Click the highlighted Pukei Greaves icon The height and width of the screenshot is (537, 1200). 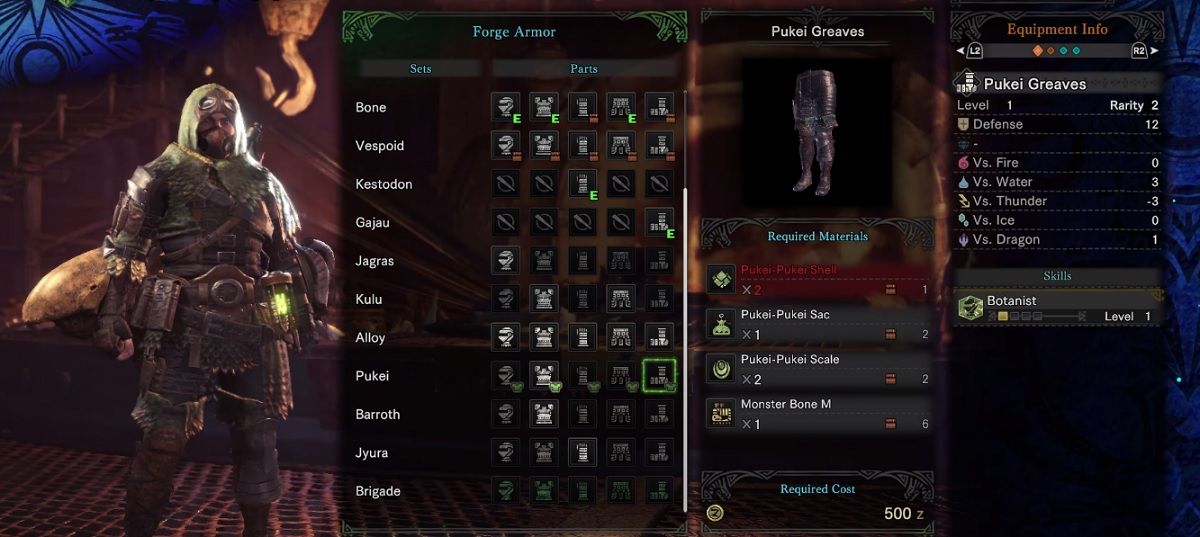click(659, 376)
